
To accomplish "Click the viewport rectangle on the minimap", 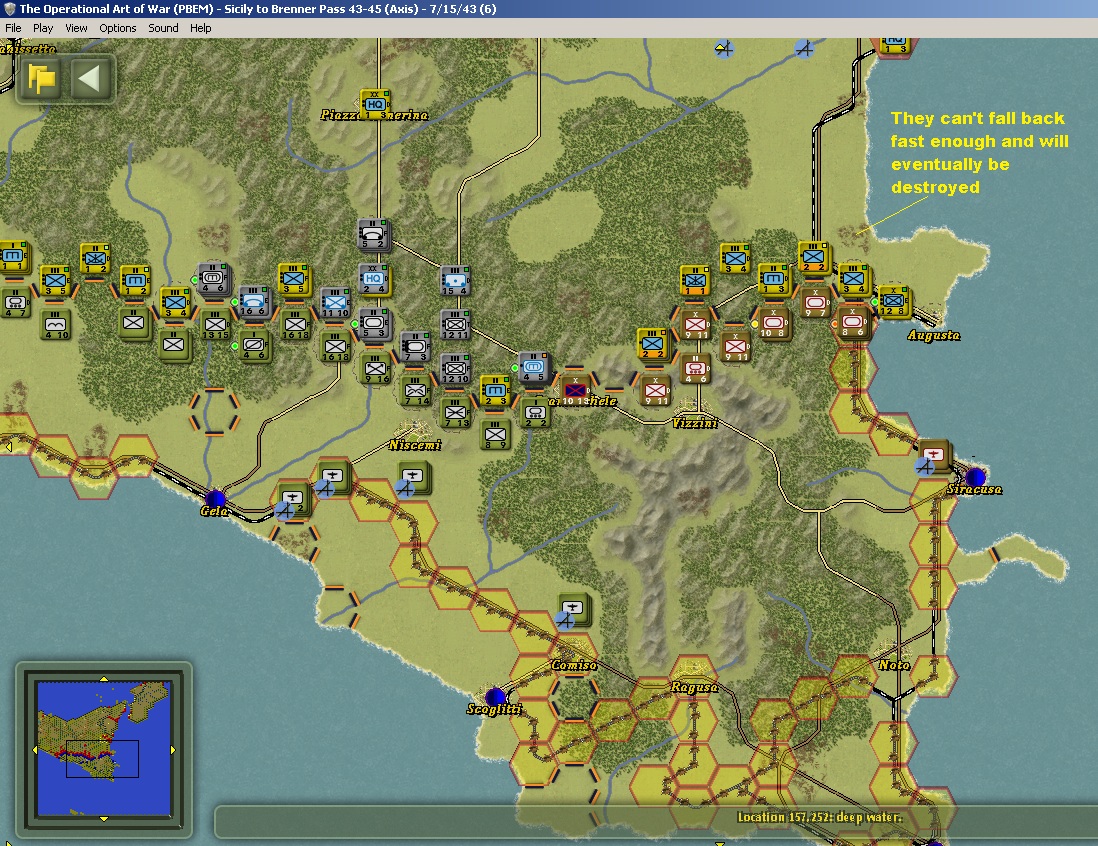I will [102, 758].
